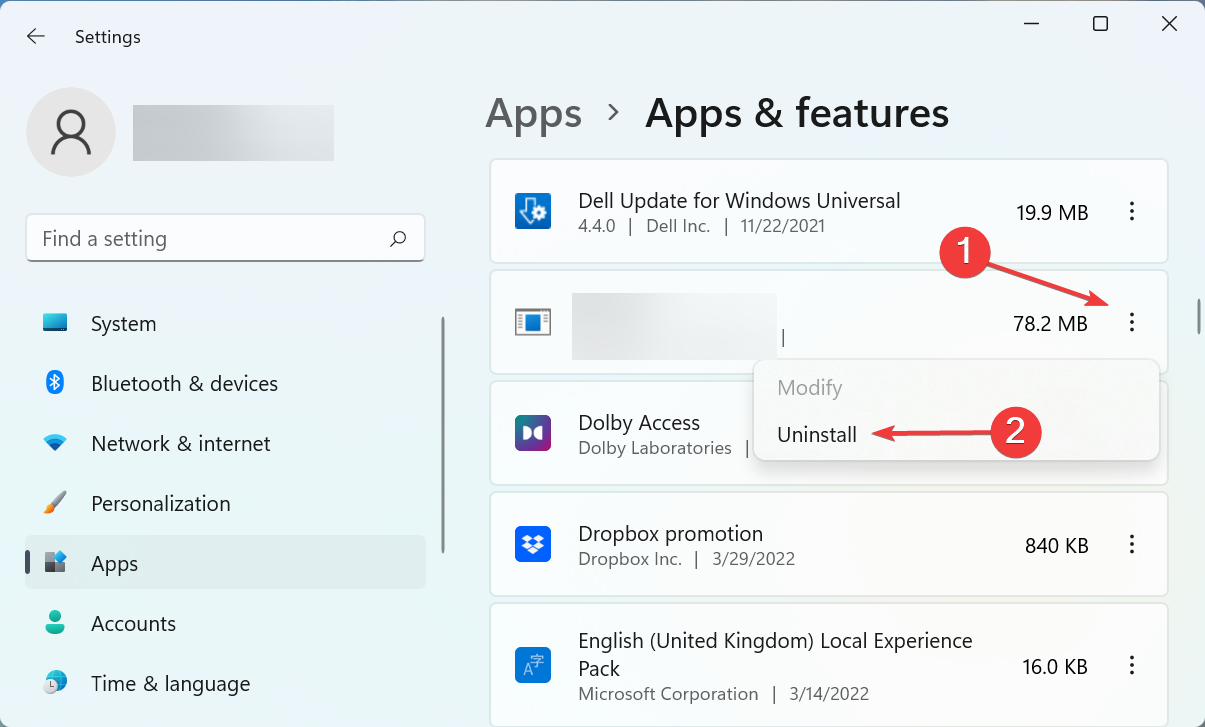Open System settings from the sidebar
This screenshot has height=727, width=1205.
(123, 323)
